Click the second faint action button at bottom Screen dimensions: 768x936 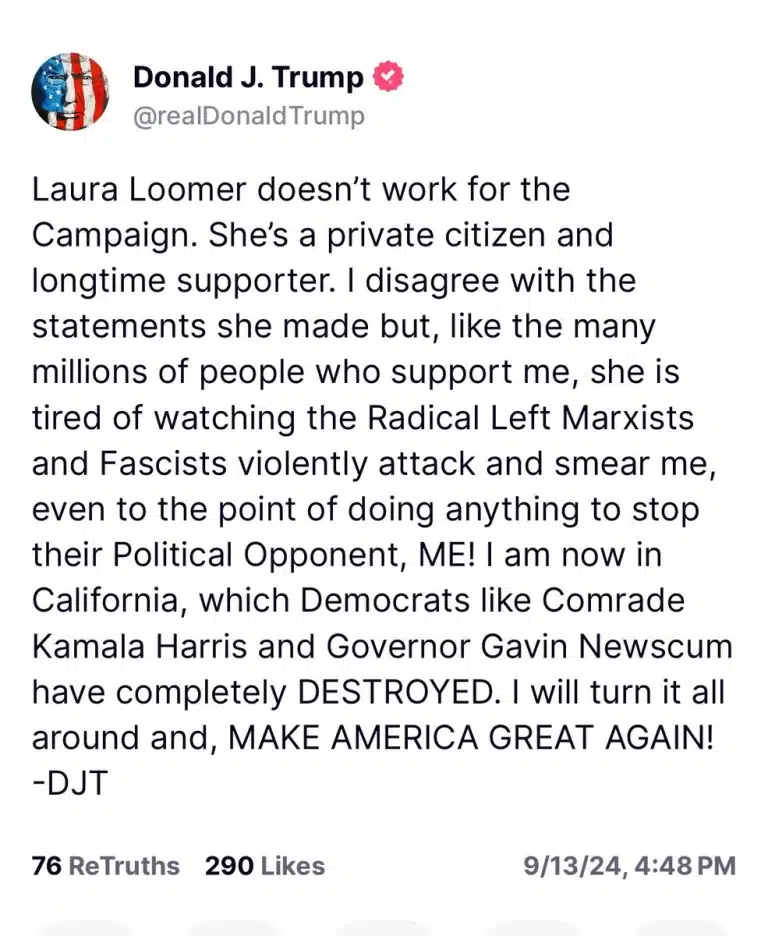point(235,928)
